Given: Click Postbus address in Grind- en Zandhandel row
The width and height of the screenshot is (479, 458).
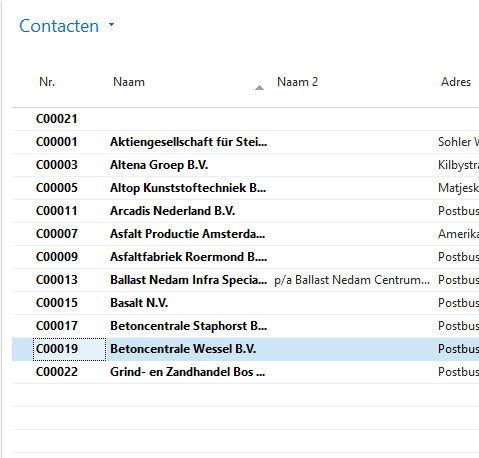Looking at the screenshot, I should pos(458,372).
